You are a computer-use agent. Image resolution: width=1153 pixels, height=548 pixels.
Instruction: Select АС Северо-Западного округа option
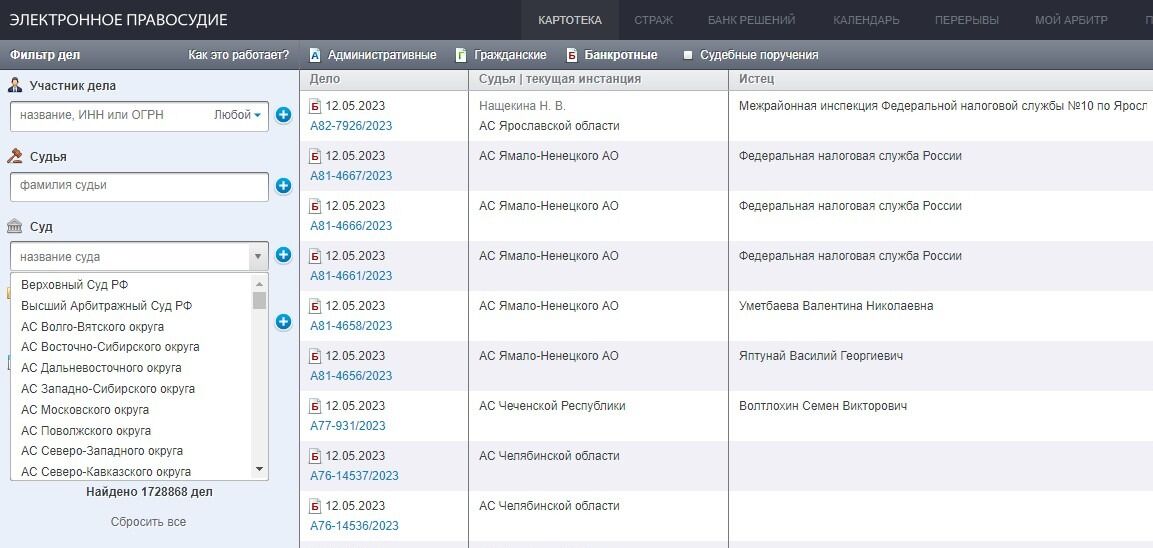[102, 451]
